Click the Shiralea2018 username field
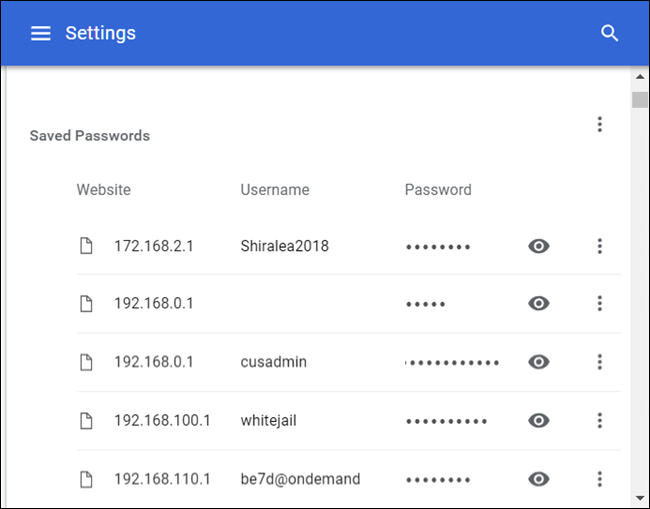 [x=284, y=246]
